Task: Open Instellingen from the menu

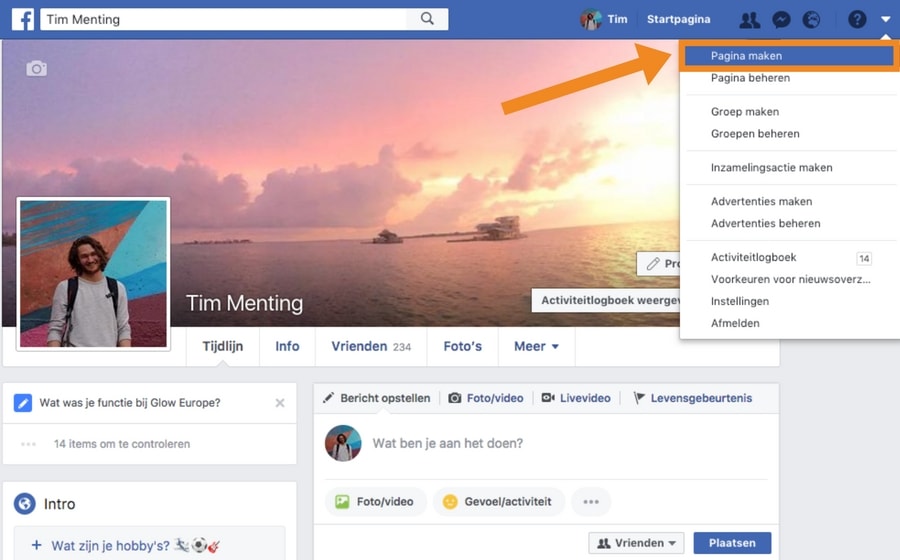Action: click(x=740, y=301)
